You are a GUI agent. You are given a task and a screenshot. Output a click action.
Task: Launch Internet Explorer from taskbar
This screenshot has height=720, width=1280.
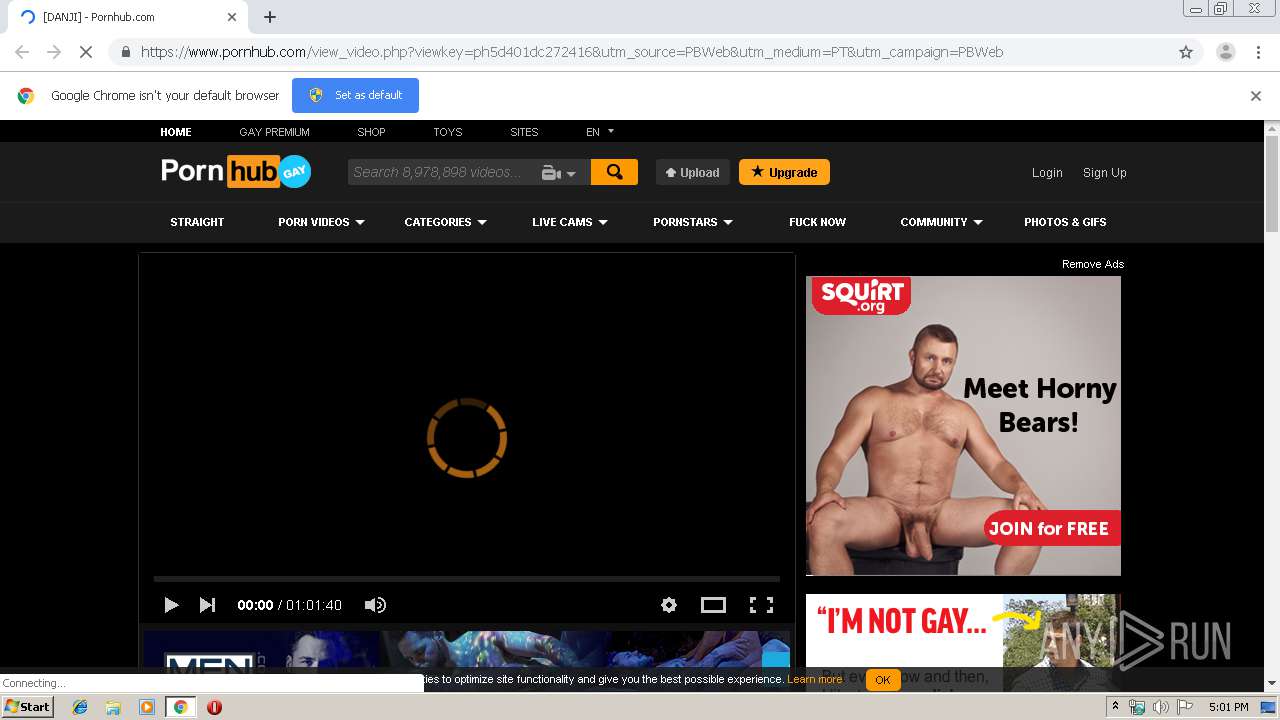point(80,707)
